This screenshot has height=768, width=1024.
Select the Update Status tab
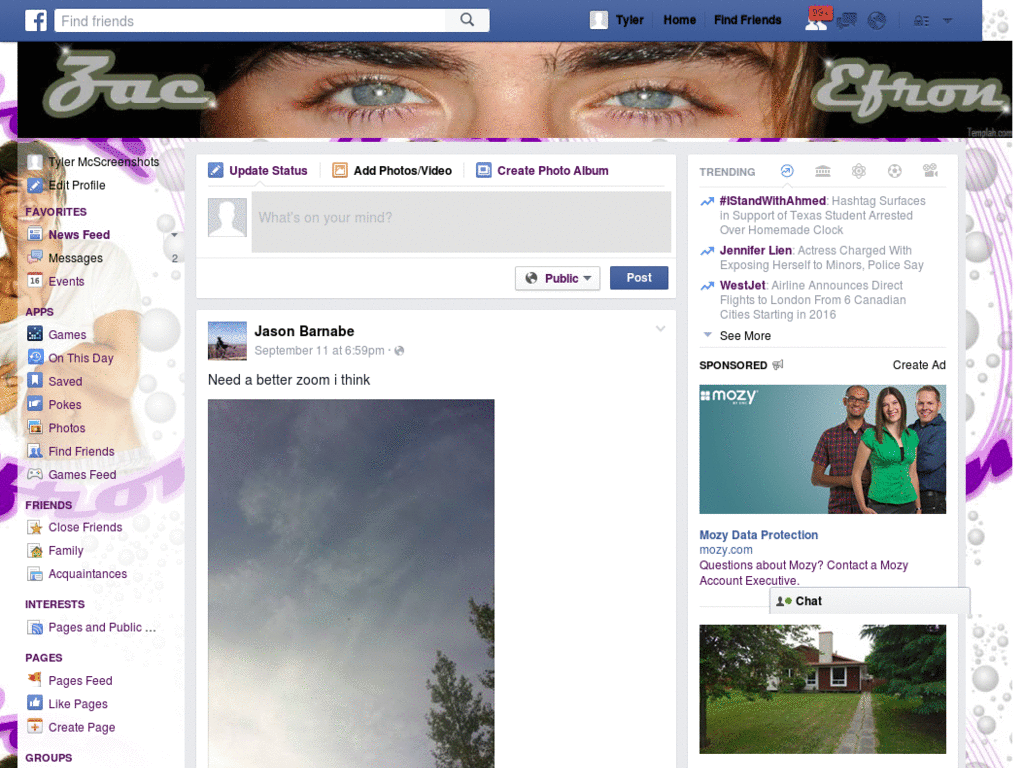click(x=258, y=170)
